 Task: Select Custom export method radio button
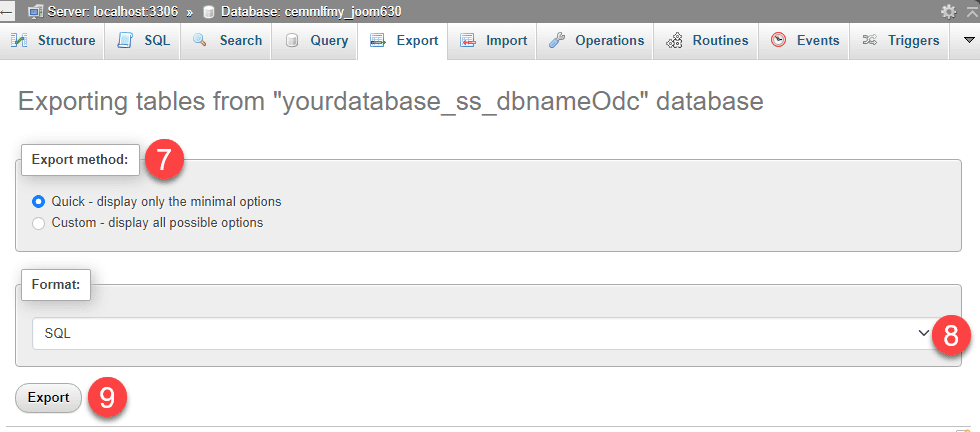(39, 223)
